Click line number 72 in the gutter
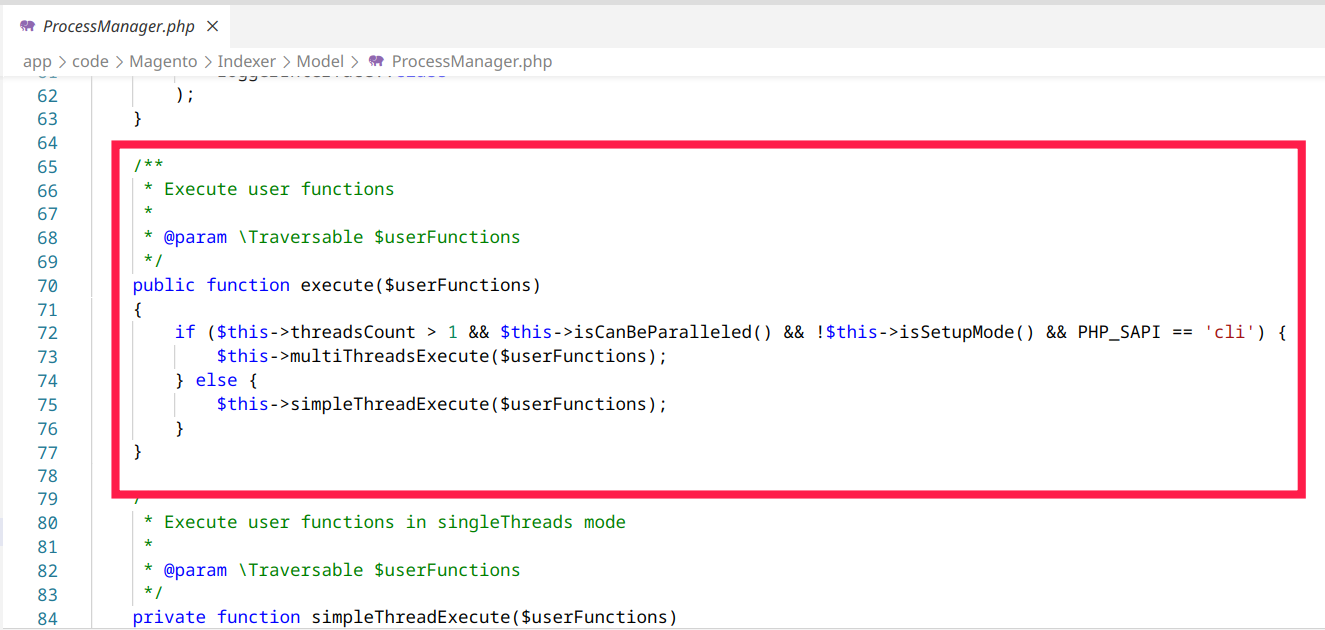 click(47, 333)
